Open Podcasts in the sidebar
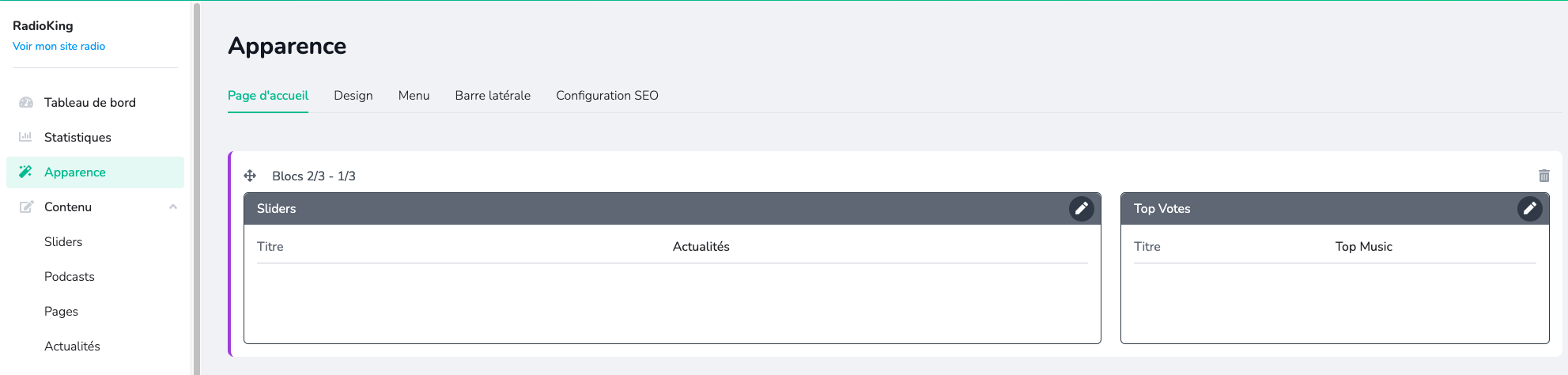 70,276
